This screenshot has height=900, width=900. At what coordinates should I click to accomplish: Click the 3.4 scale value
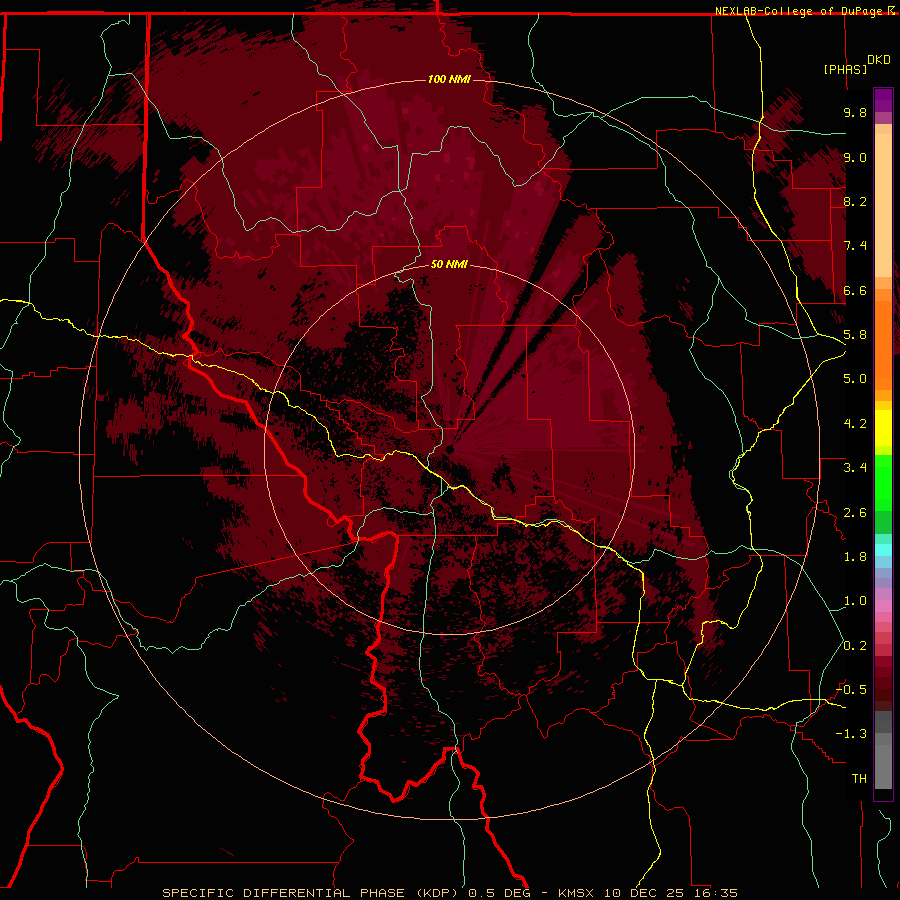pos(855,468)
